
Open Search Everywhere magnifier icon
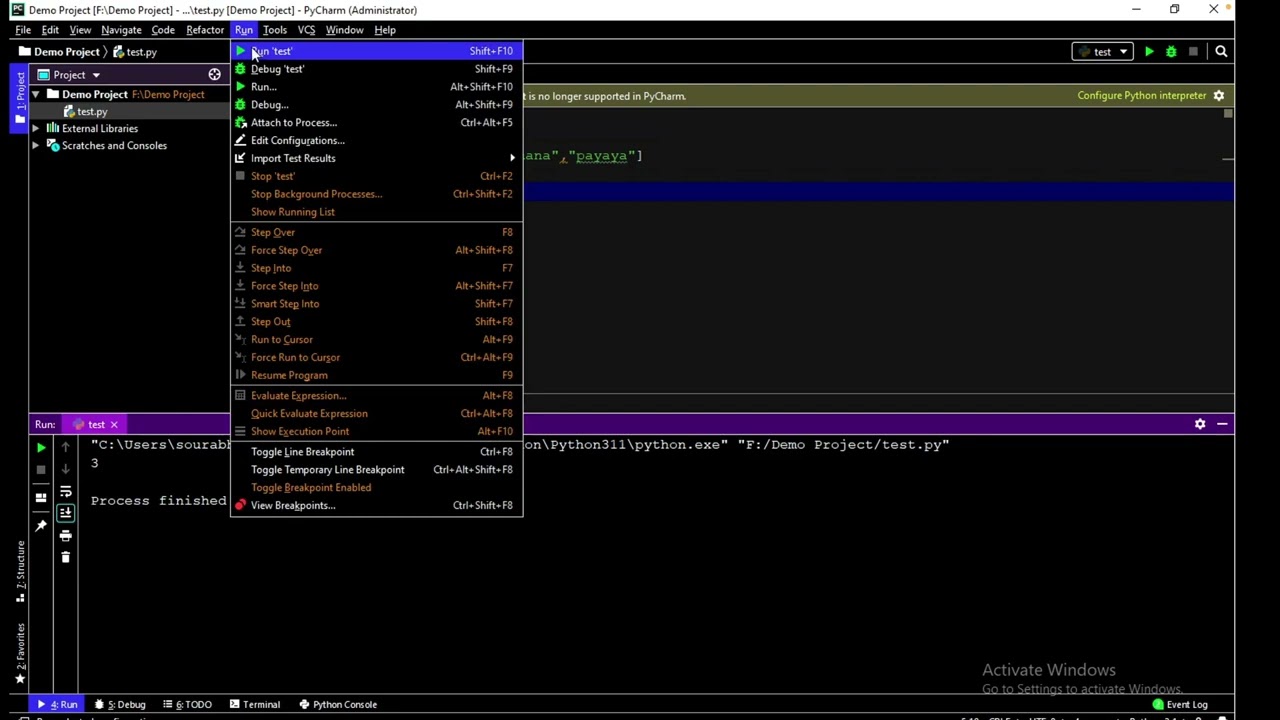click(x=1221, y=52)
